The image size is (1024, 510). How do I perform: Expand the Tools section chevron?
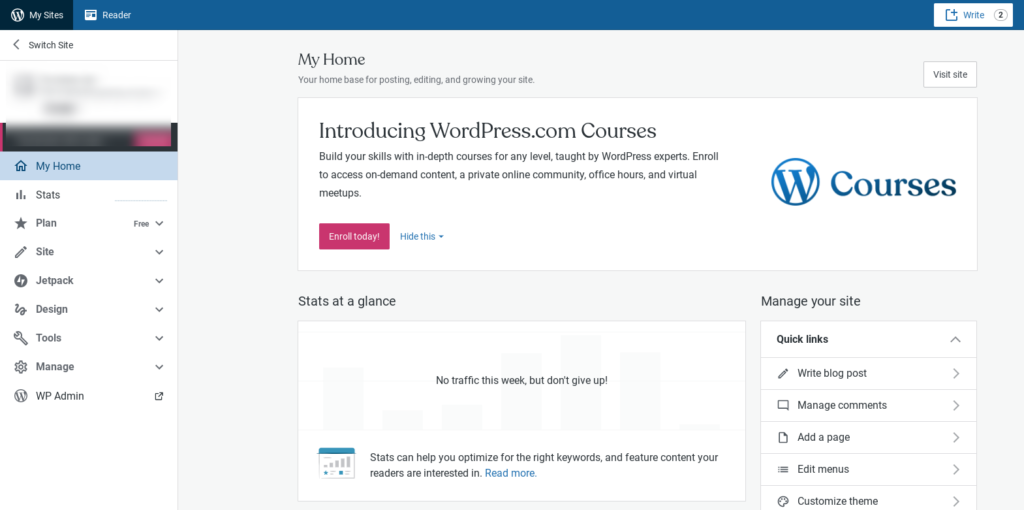pos(159,338)
